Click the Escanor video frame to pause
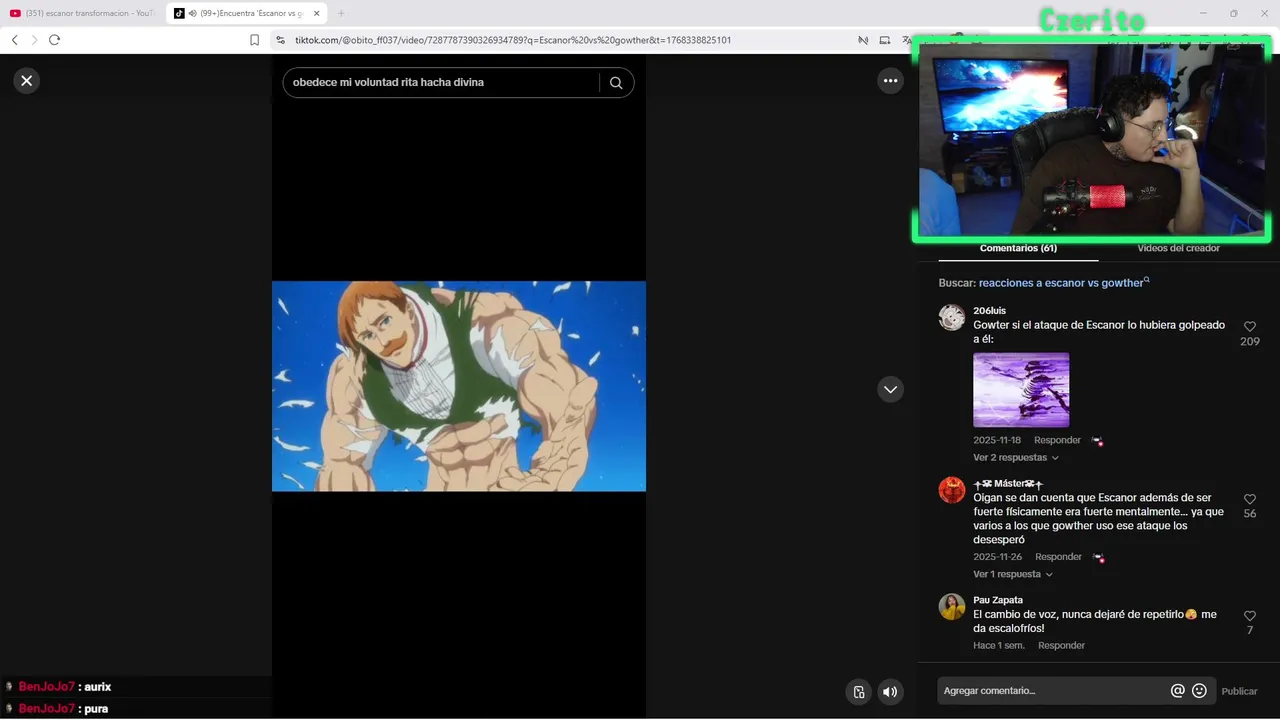1280x720 pixels. [459, 386]
